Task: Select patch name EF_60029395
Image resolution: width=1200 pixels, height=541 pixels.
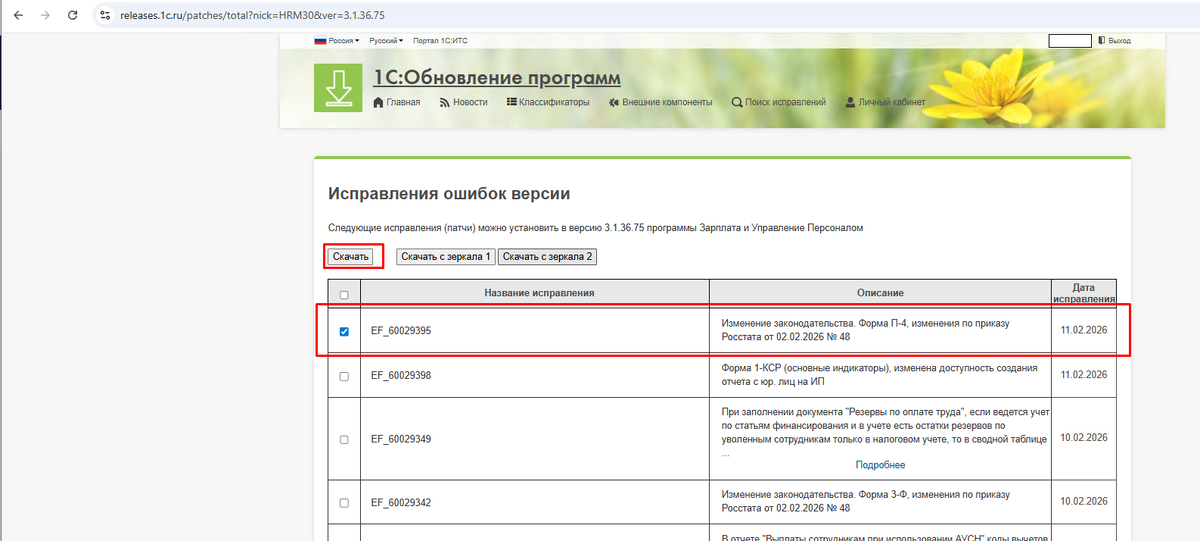Action: tap(401, 331)
